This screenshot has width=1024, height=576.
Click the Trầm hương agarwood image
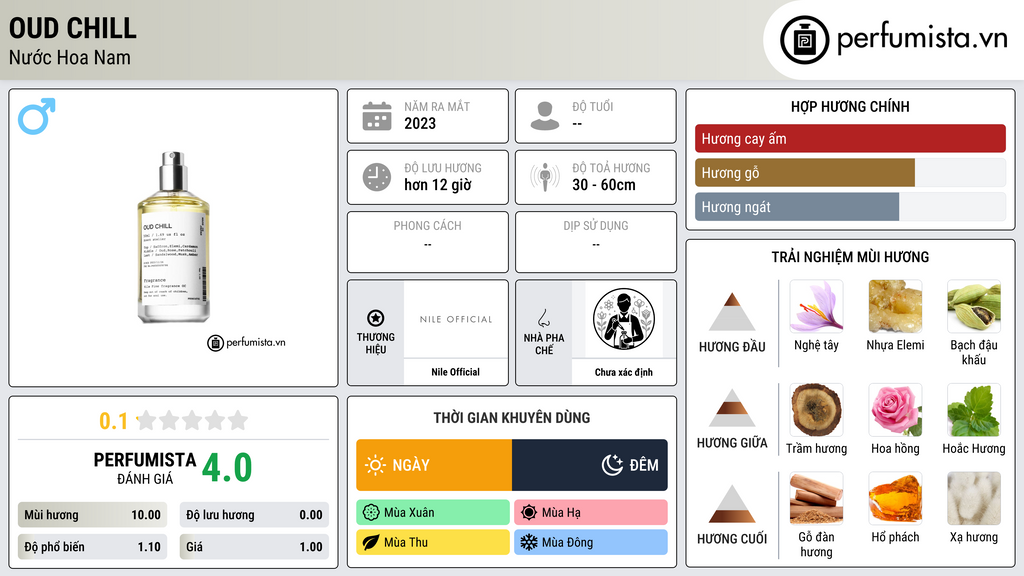pyautogui.click(x=816, y=409)
